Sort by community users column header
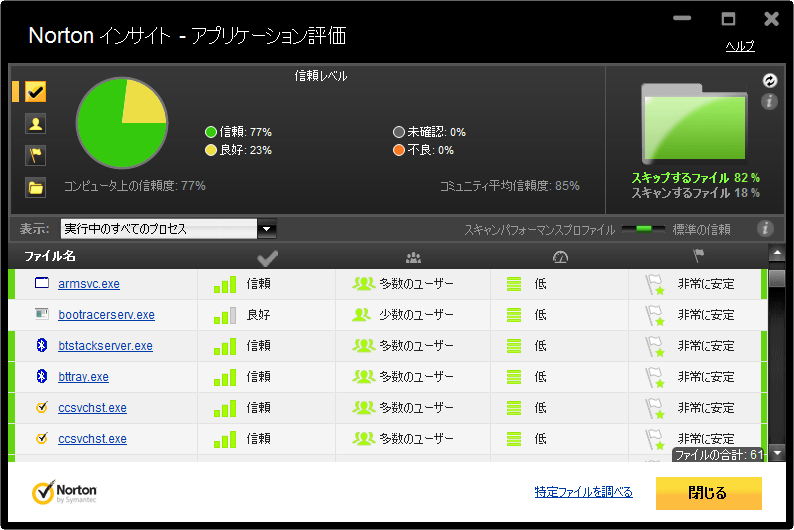794x530 pixels. 413,258
